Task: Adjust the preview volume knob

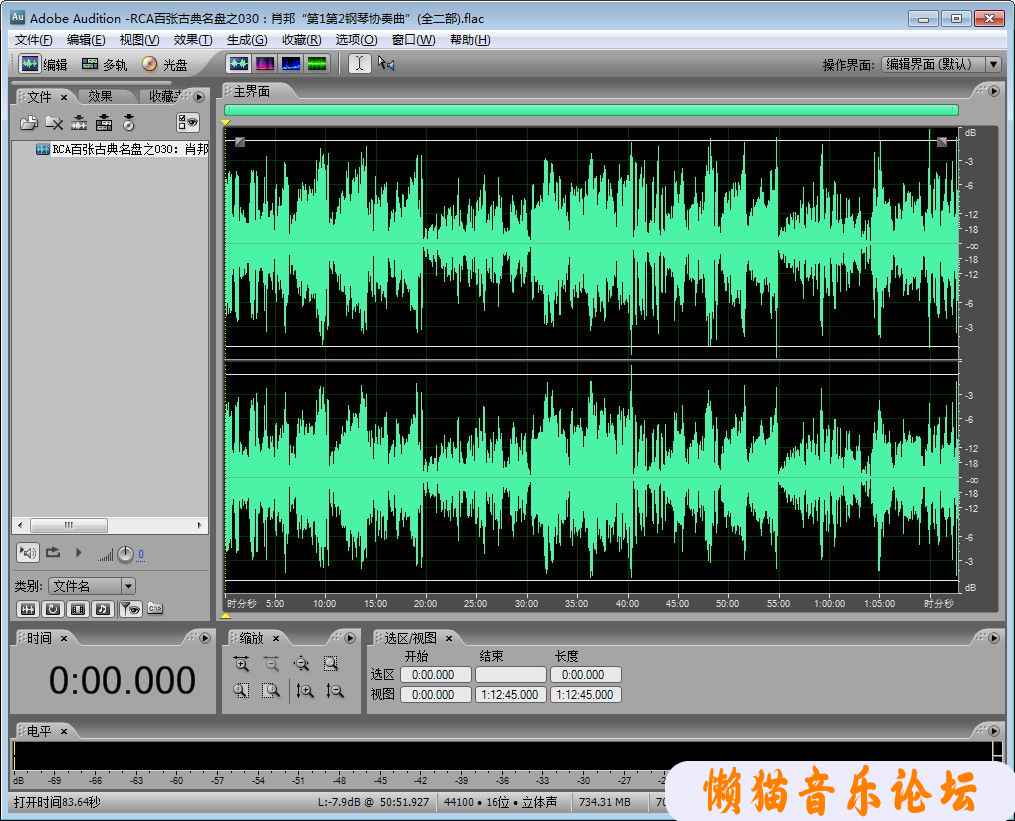Action: [x=126, y=554]
